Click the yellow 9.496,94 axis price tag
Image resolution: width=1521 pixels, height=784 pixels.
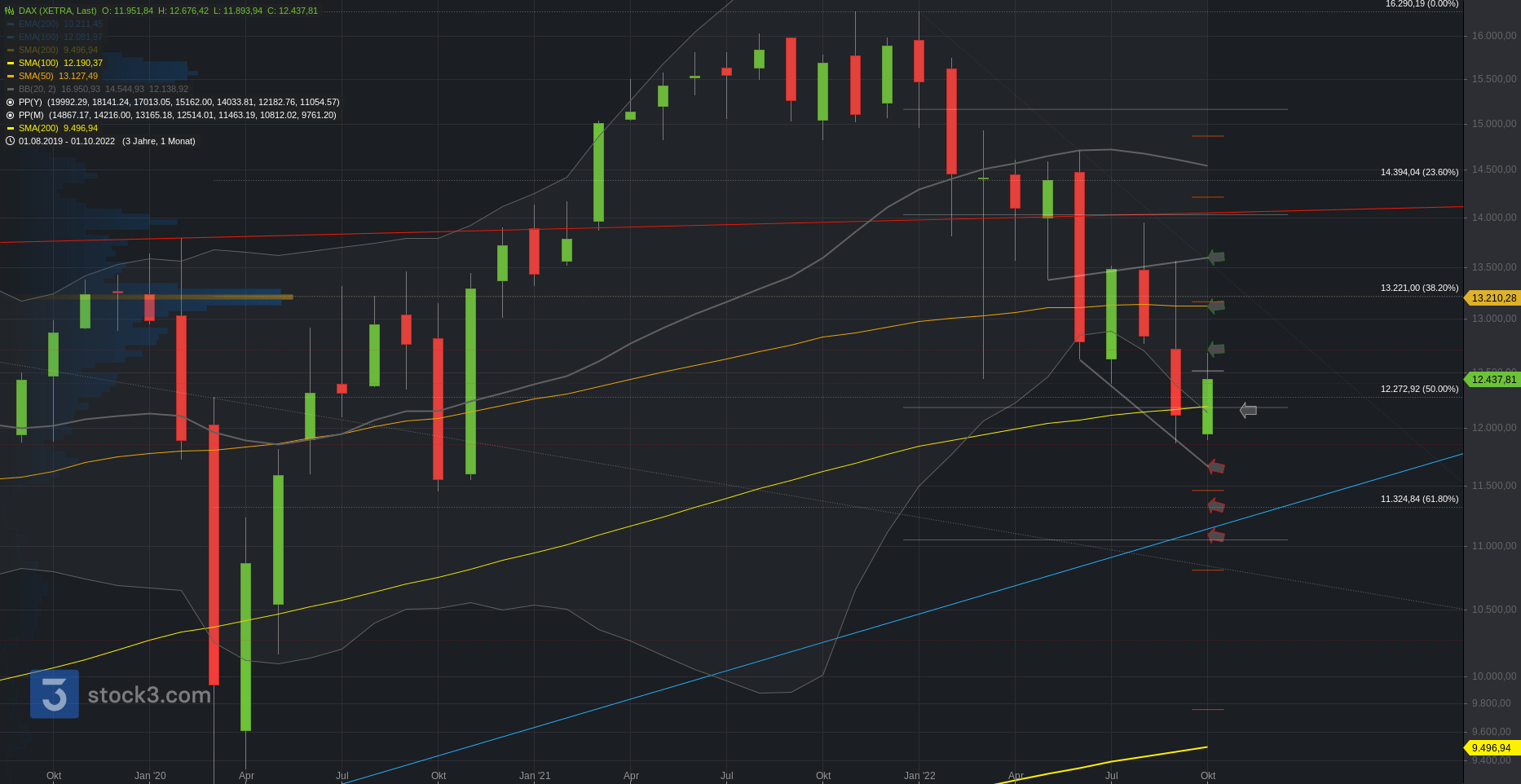tap(1491, 748)
